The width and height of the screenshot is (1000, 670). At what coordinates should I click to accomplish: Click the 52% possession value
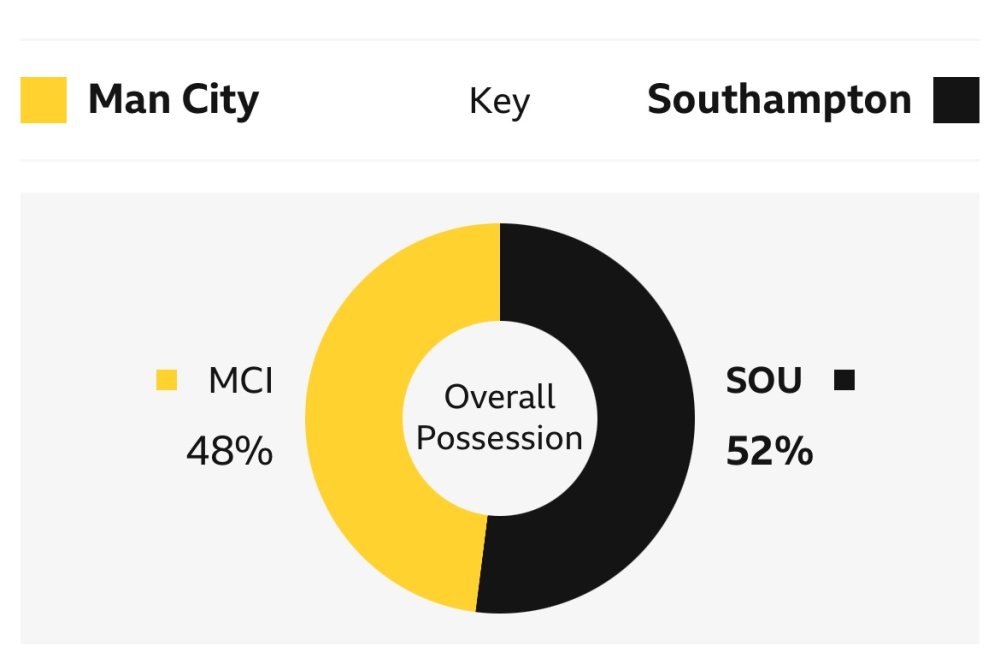[x=769, y=452]
